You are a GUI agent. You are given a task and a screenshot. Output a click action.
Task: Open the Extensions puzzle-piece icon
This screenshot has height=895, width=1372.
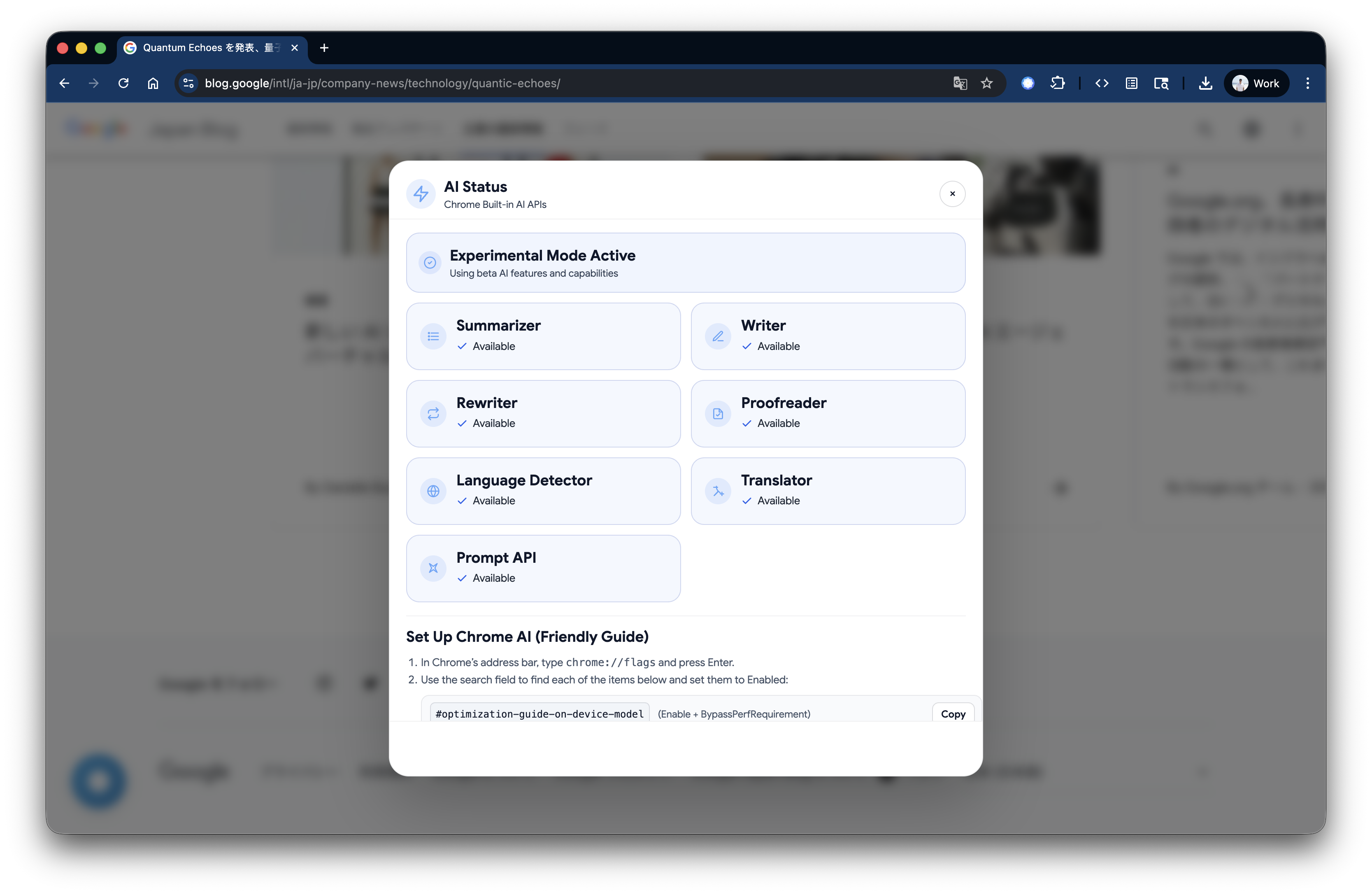(x=1058, y=83)
